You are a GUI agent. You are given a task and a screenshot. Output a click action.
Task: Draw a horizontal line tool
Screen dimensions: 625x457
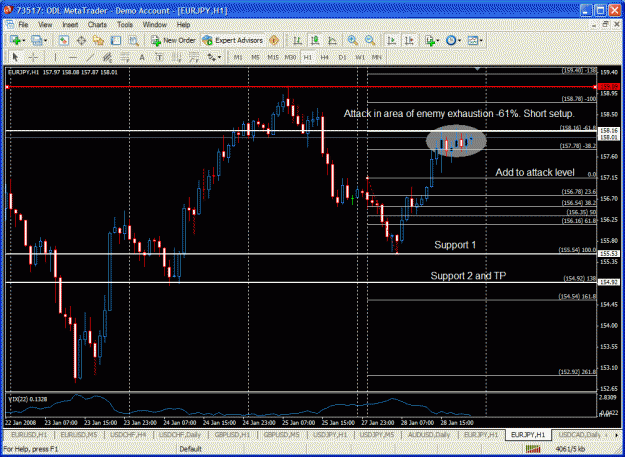[x=73, y=57]
